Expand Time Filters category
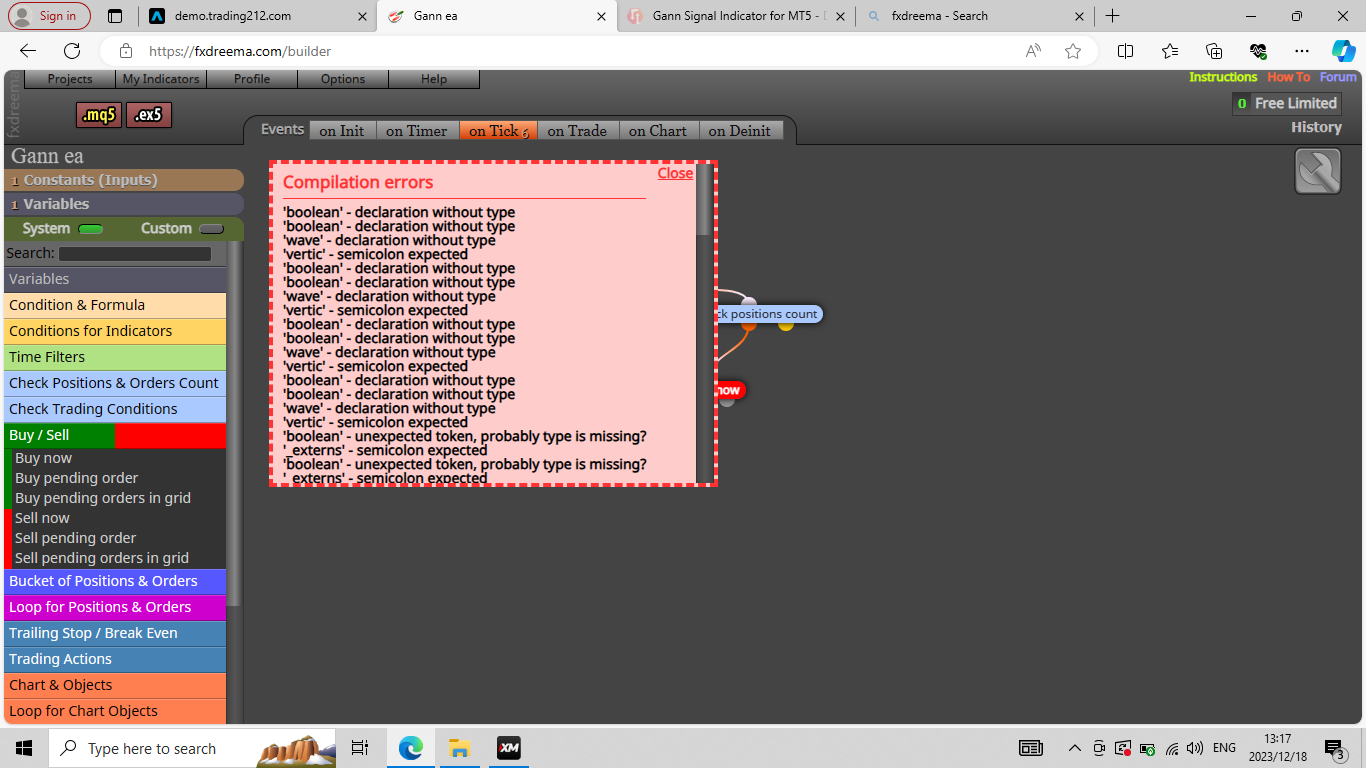The width and height of the screenshot is (1366, 768). coord(115,357)
